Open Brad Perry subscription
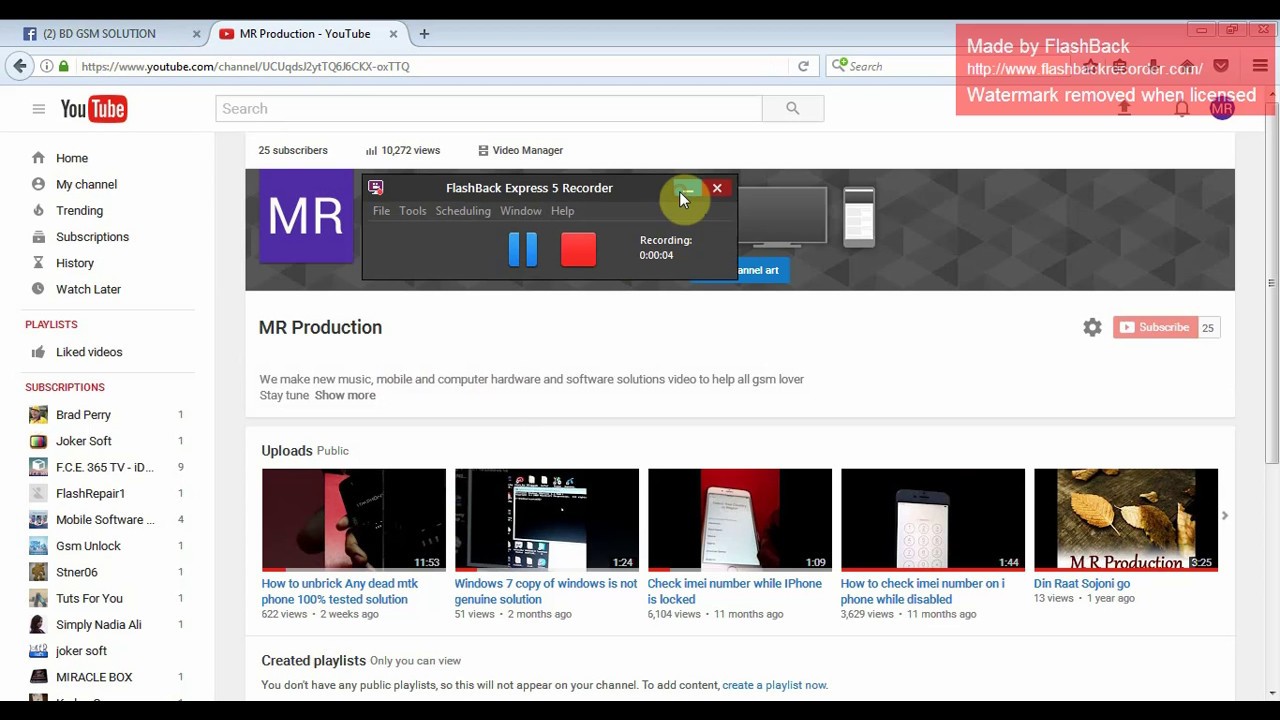Image resolution: width=1280 pixels, height=720 pixels. (83, 415)
